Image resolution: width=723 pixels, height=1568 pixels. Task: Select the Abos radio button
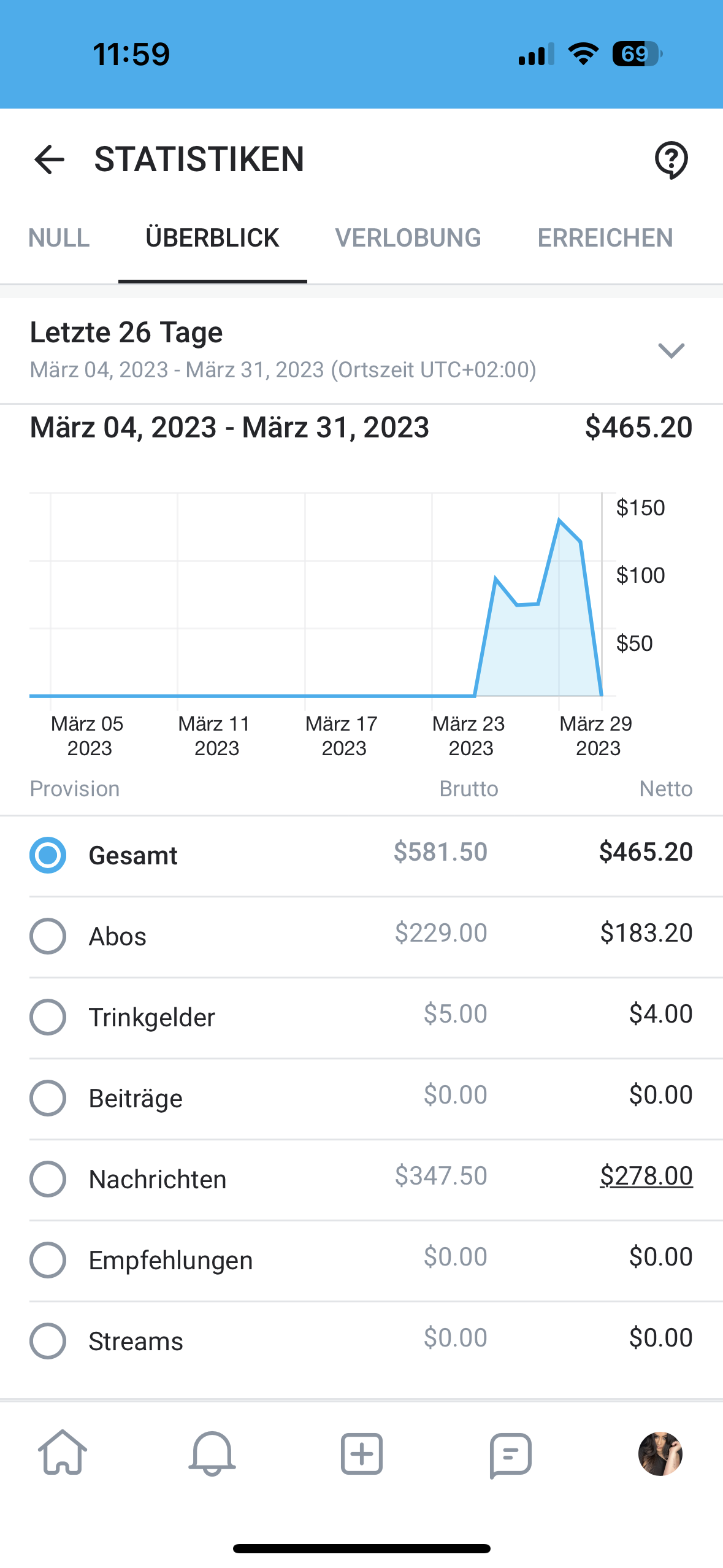(48, 936)
